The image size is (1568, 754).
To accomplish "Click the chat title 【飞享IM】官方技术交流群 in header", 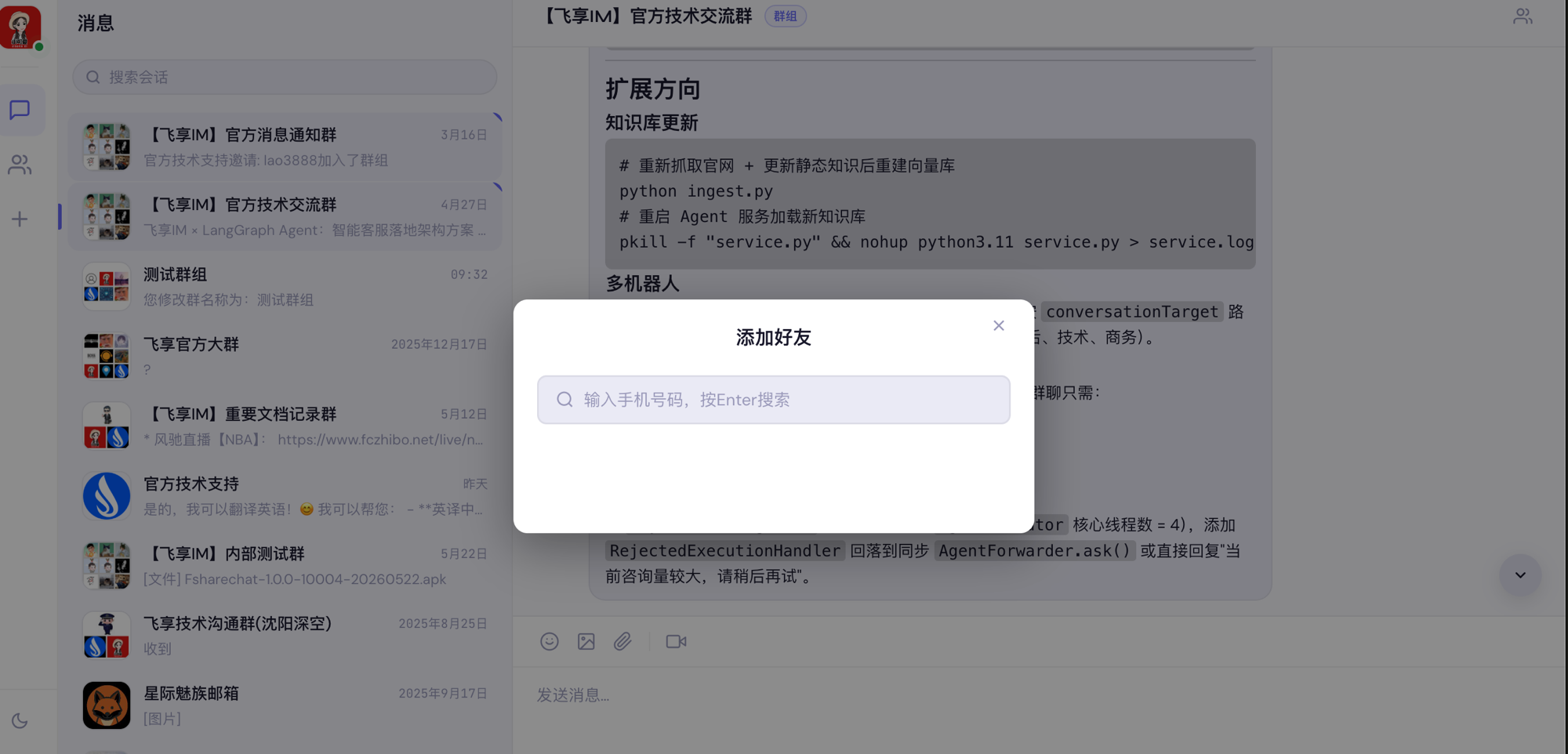I will click(x=648, y=16).
